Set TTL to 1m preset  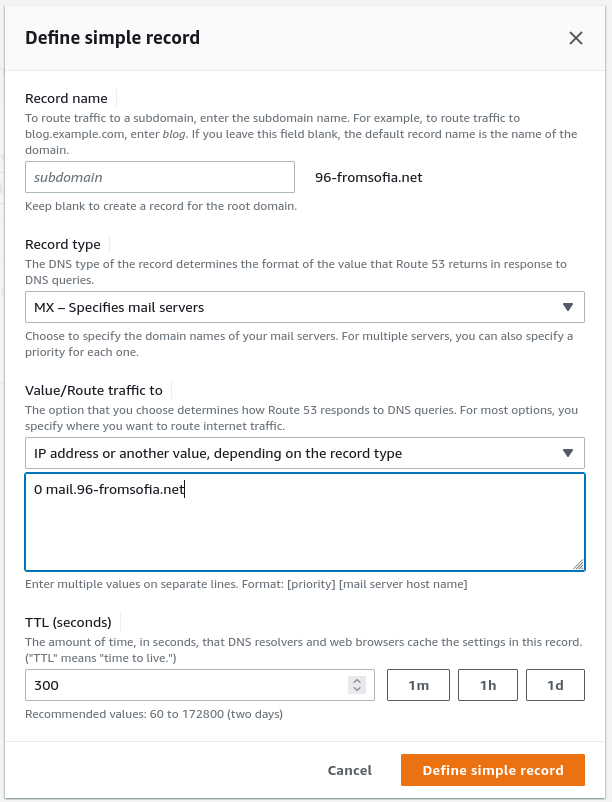click(419, 685)
